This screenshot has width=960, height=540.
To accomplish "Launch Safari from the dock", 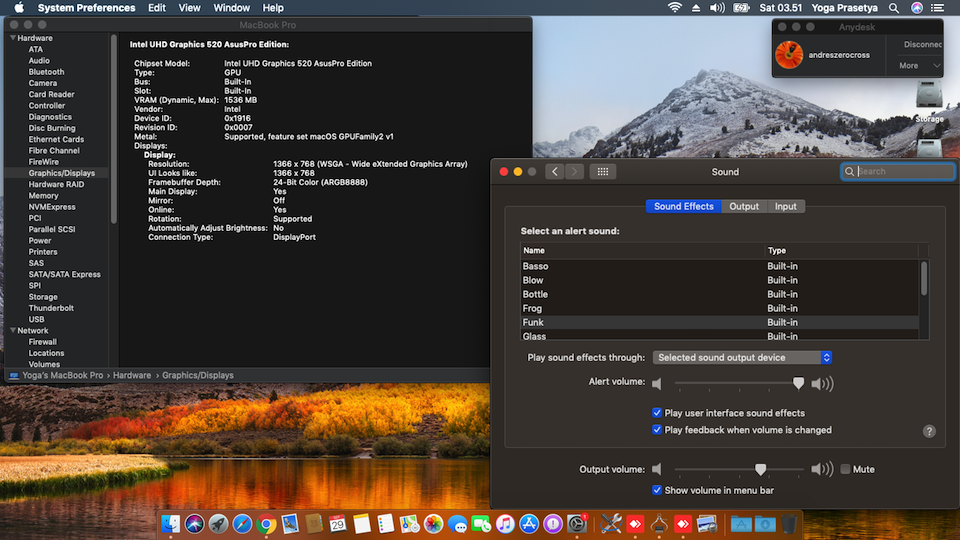I will pyautogui.click(x=242, y=523).
